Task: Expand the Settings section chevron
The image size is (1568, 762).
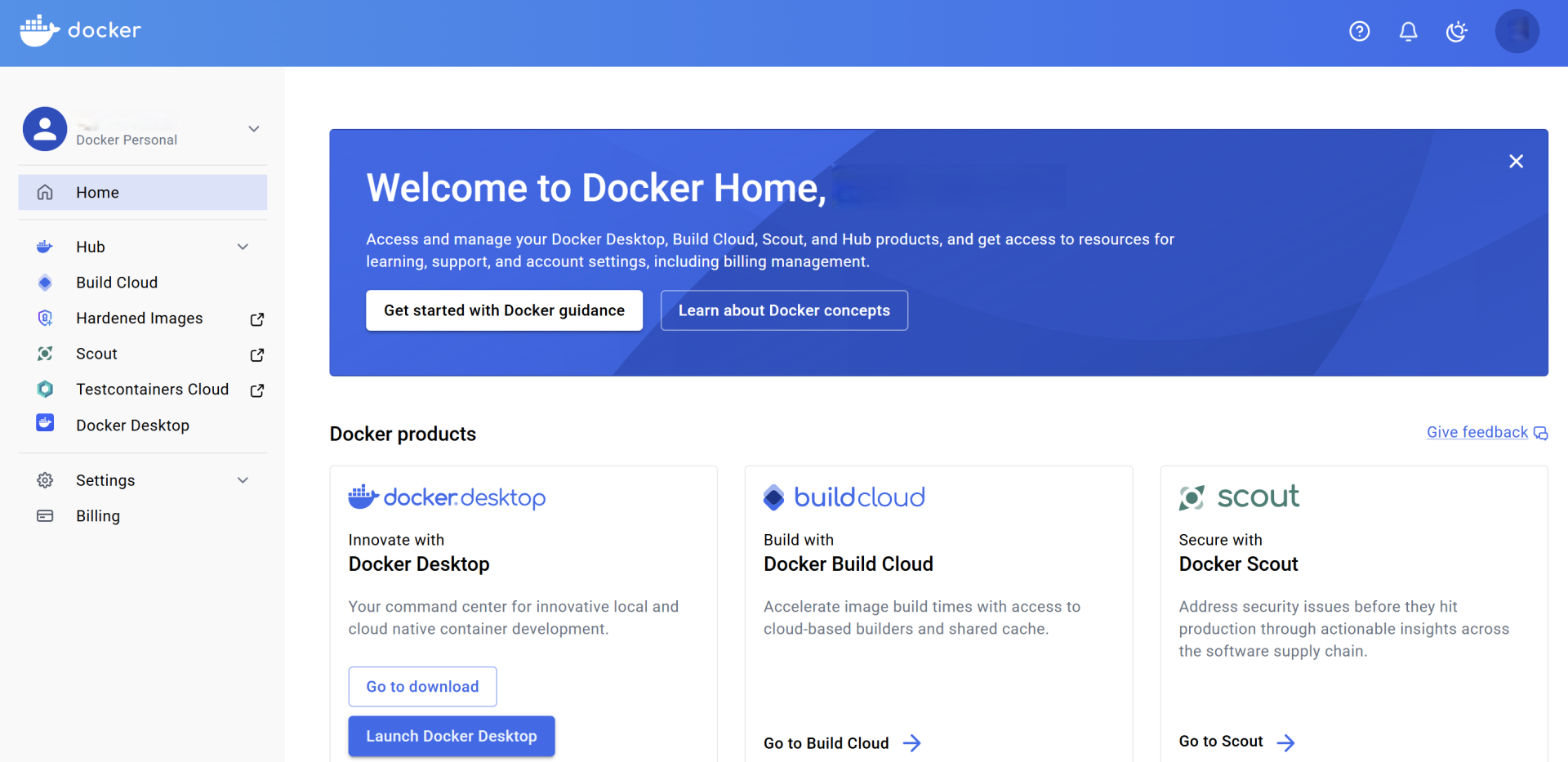Action: pyautogui.click(x=243, y=480)
